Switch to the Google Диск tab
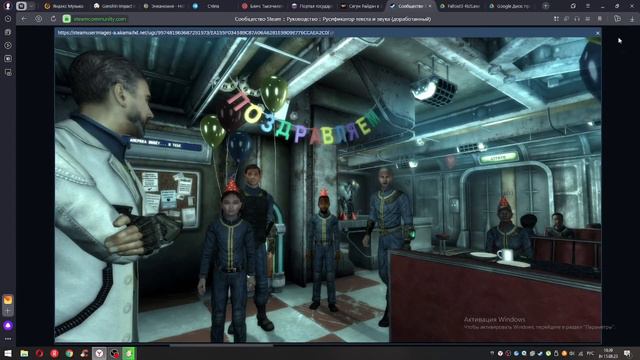Viewport: 640px width, 360px height. 509,6
